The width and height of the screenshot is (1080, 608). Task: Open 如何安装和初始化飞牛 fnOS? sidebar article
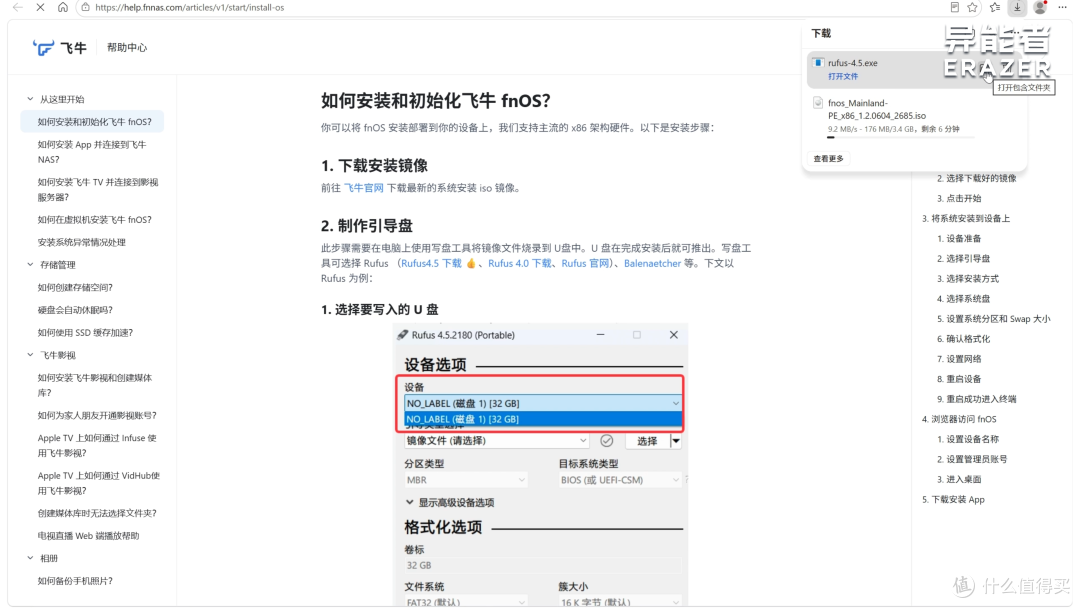coord(94,122)
